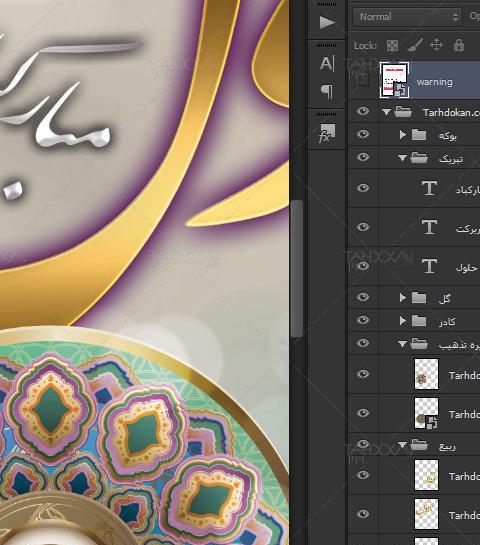This screenshot has width=480, height=545.
Task: Click the T icon of ارکباد layer
Action: [429, 188]
